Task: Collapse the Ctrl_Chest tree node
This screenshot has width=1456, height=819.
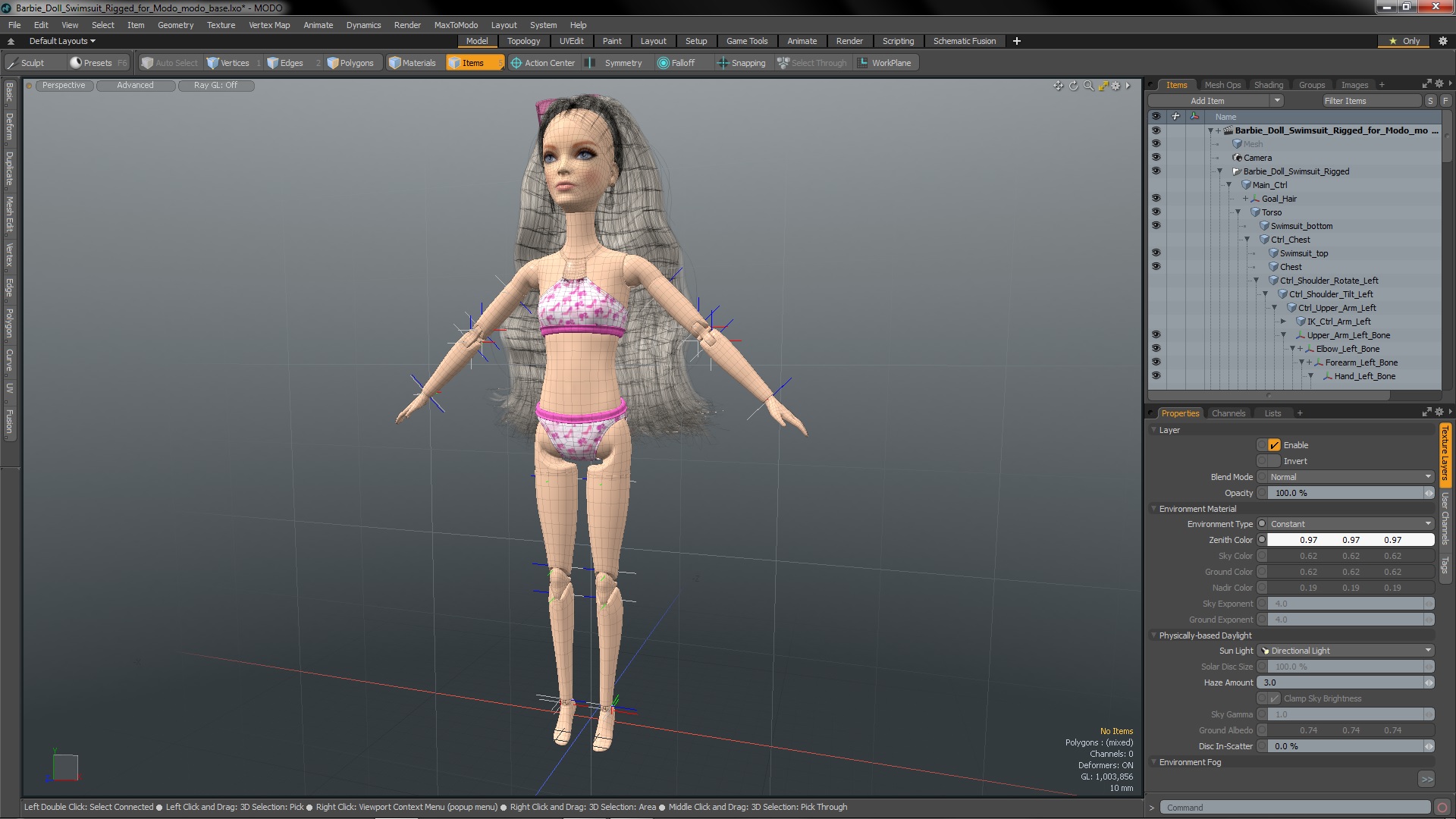Action: coord(1247,240)
